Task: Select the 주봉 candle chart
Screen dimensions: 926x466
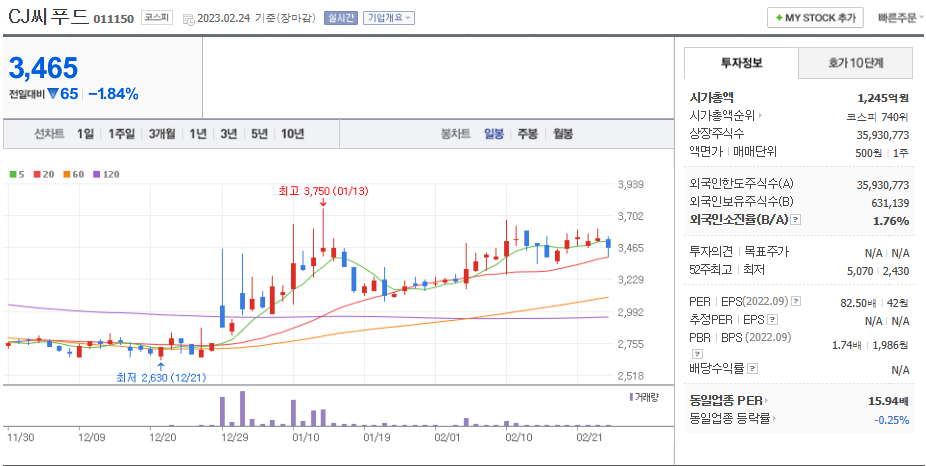Action: 528,134
